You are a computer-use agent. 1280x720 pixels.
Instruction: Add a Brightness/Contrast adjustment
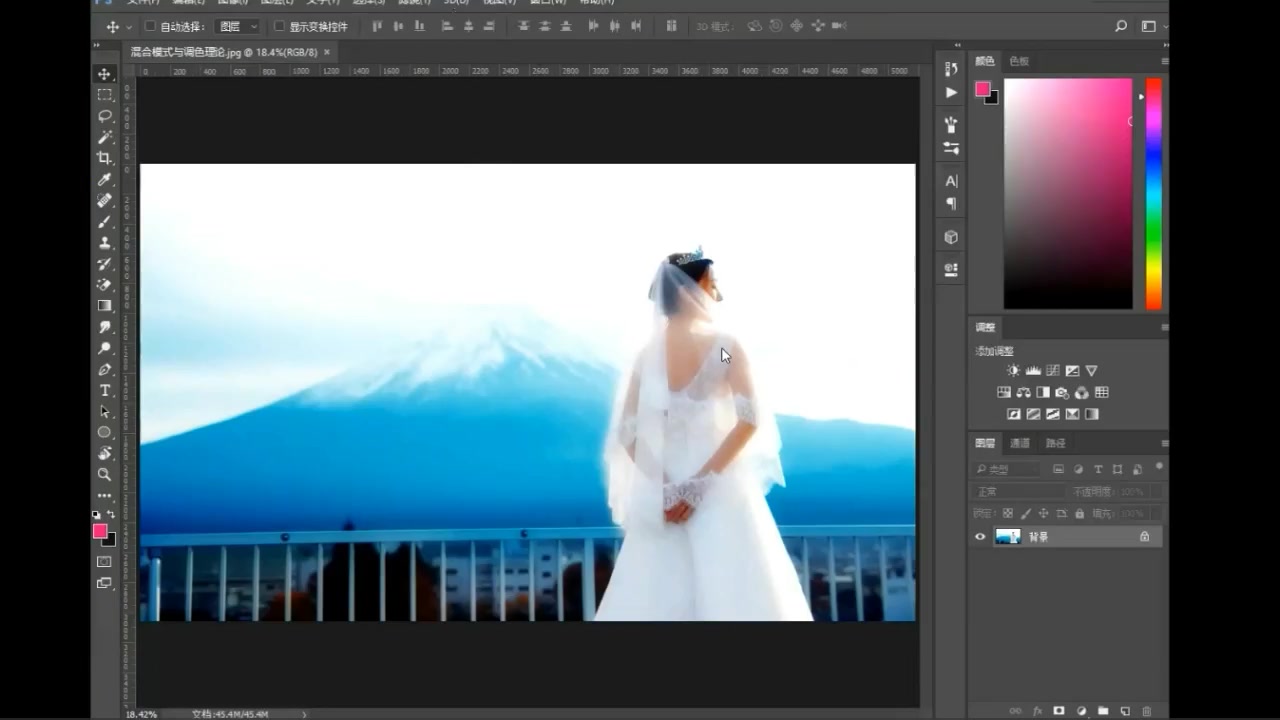[x=1013, y=371]
